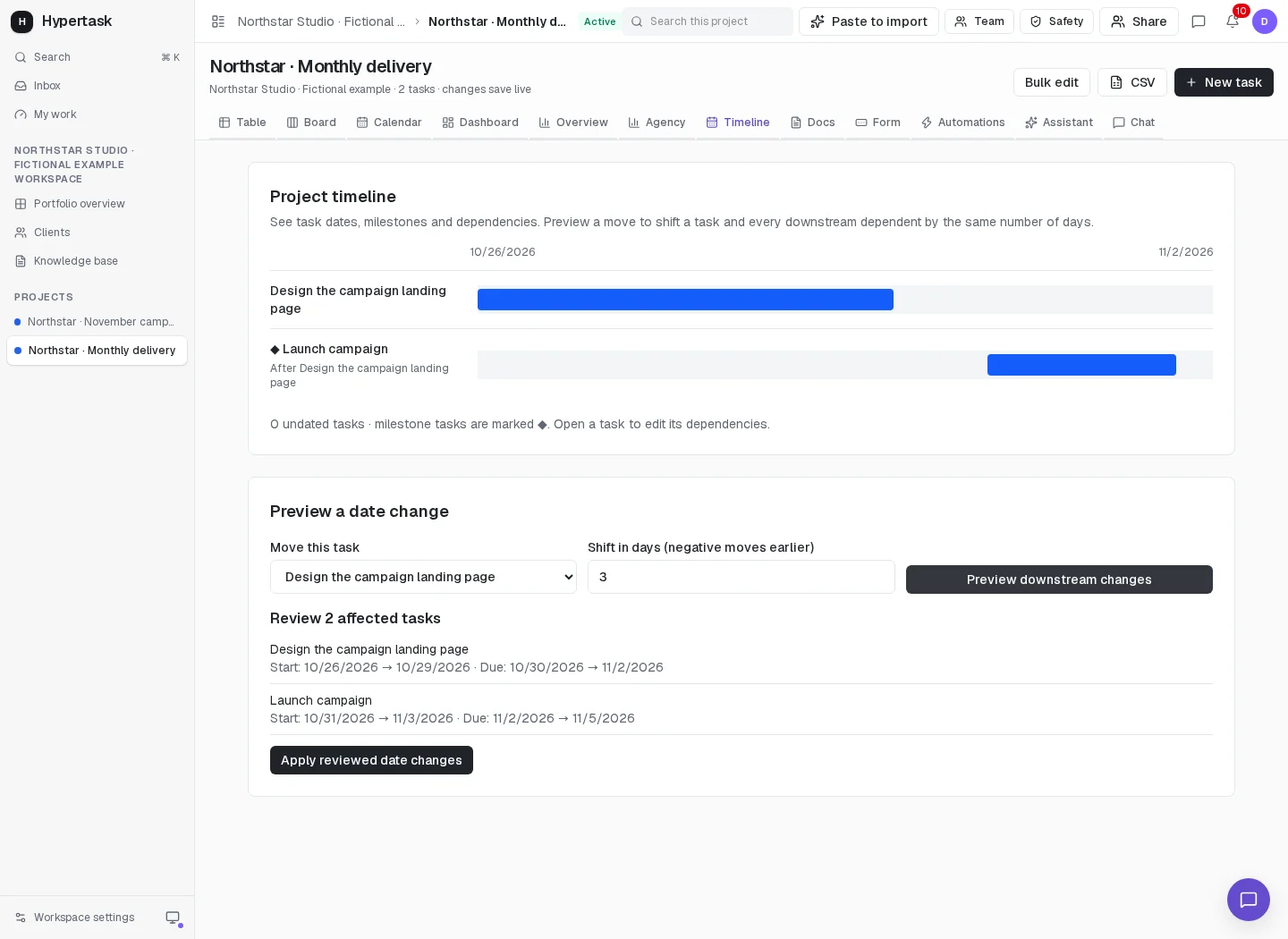Go to Clients page
Screen dimensions: 1288x939
tap(97, 233)
